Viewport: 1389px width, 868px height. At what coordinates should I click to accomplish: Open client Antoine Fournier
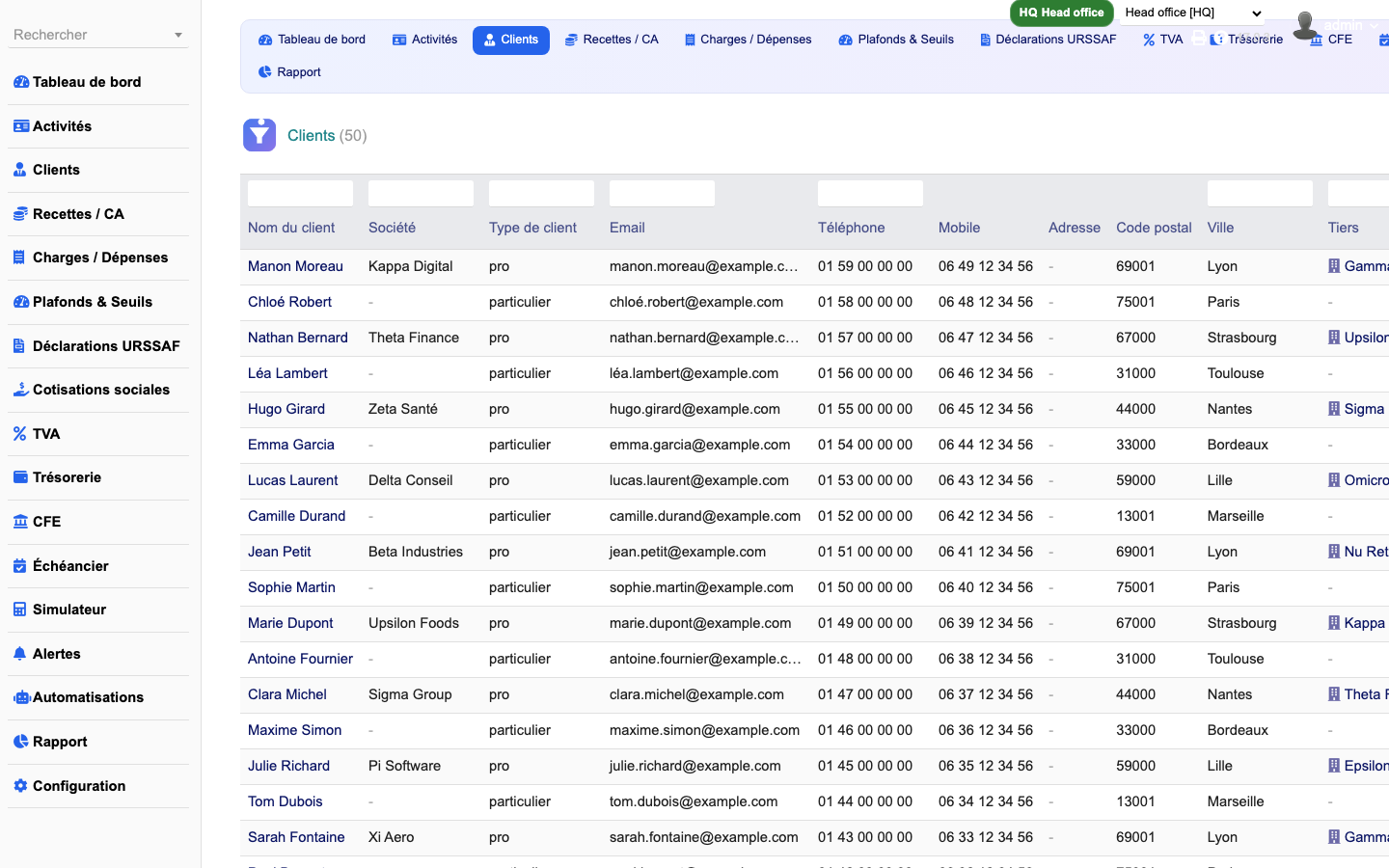[x=300, y=659]
